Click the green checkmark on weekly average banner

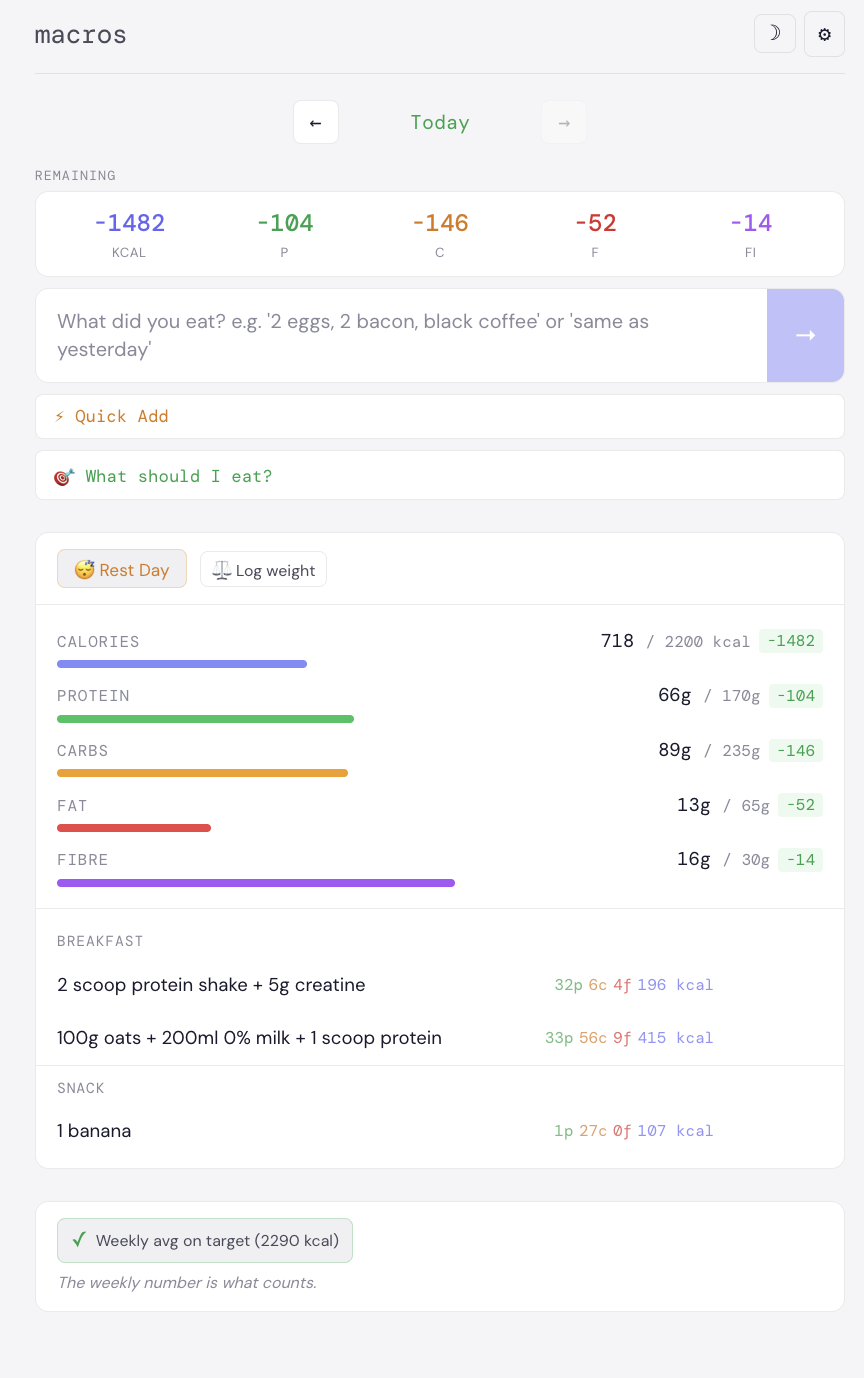click(79, 1240)
